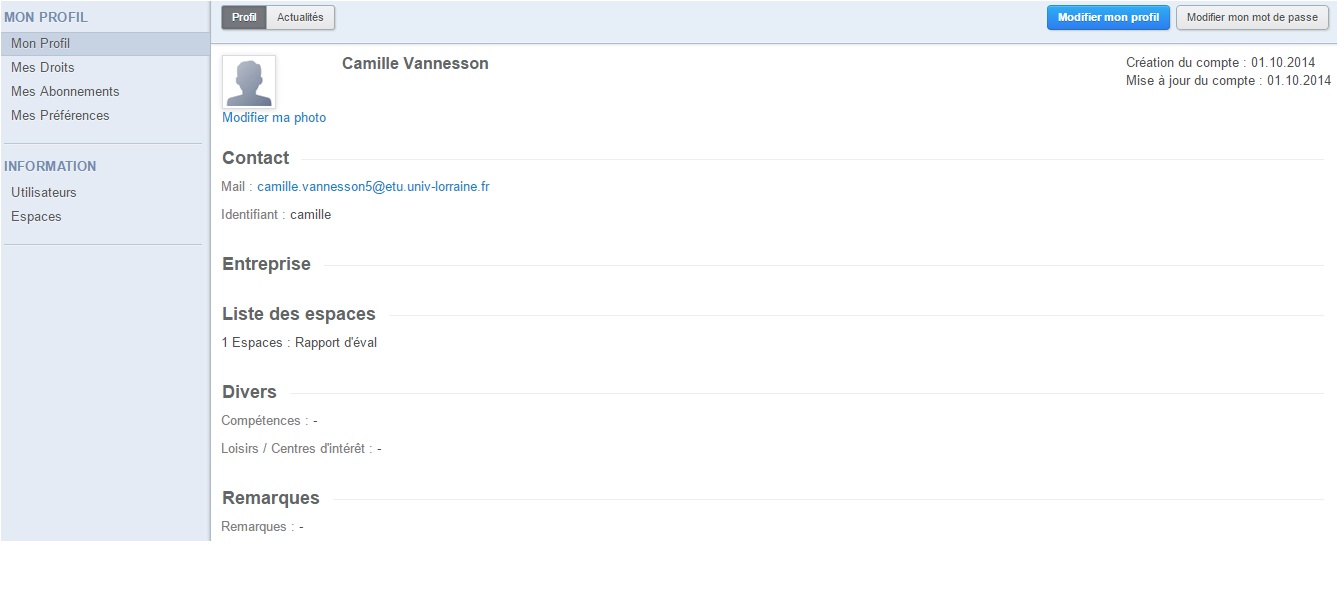Open the Profil tab
Image resolution: width=1337 pixels, height=615 pixels.
244,17
